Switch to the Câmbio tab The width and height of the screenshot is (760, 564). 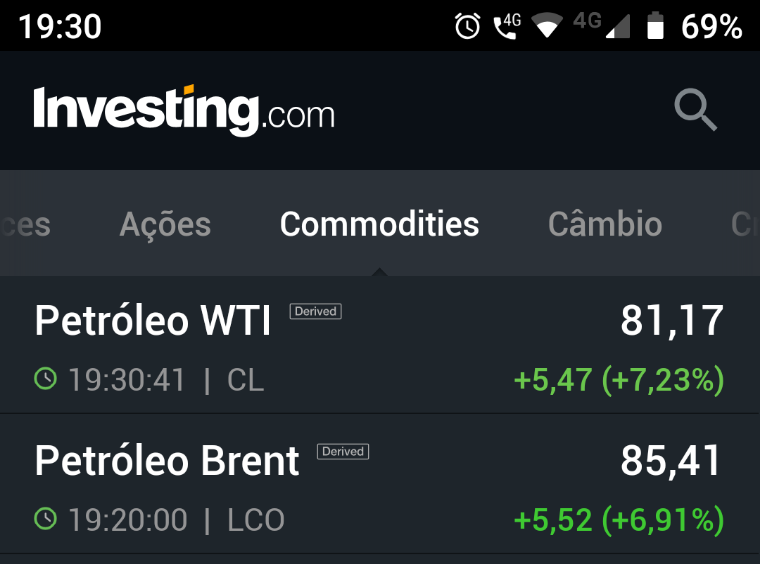pyautogui.click(x=604, y=224)
